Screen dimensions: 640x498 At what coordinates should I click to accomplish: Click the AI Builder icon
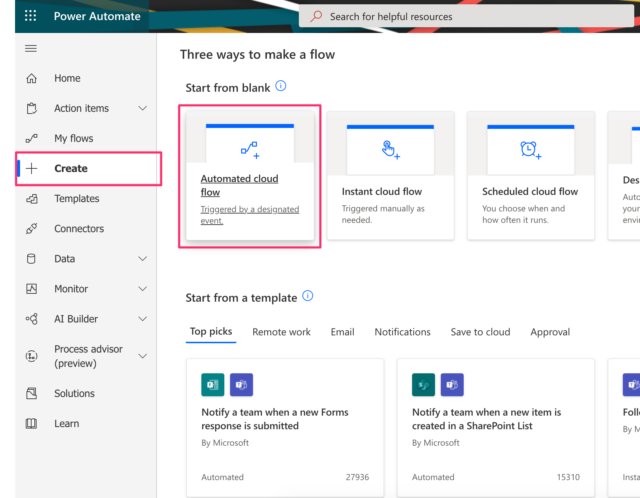coord(31,319)
